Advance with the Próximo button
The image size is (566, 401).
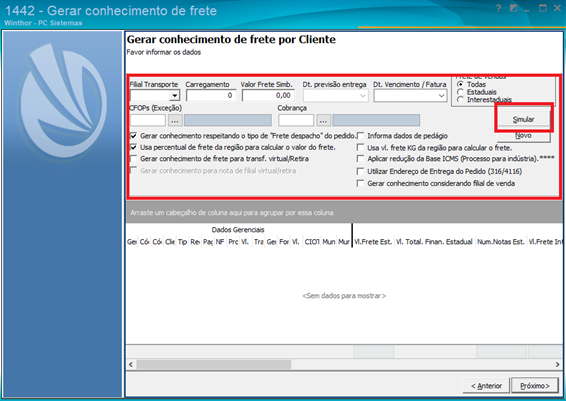click(535, 386)
